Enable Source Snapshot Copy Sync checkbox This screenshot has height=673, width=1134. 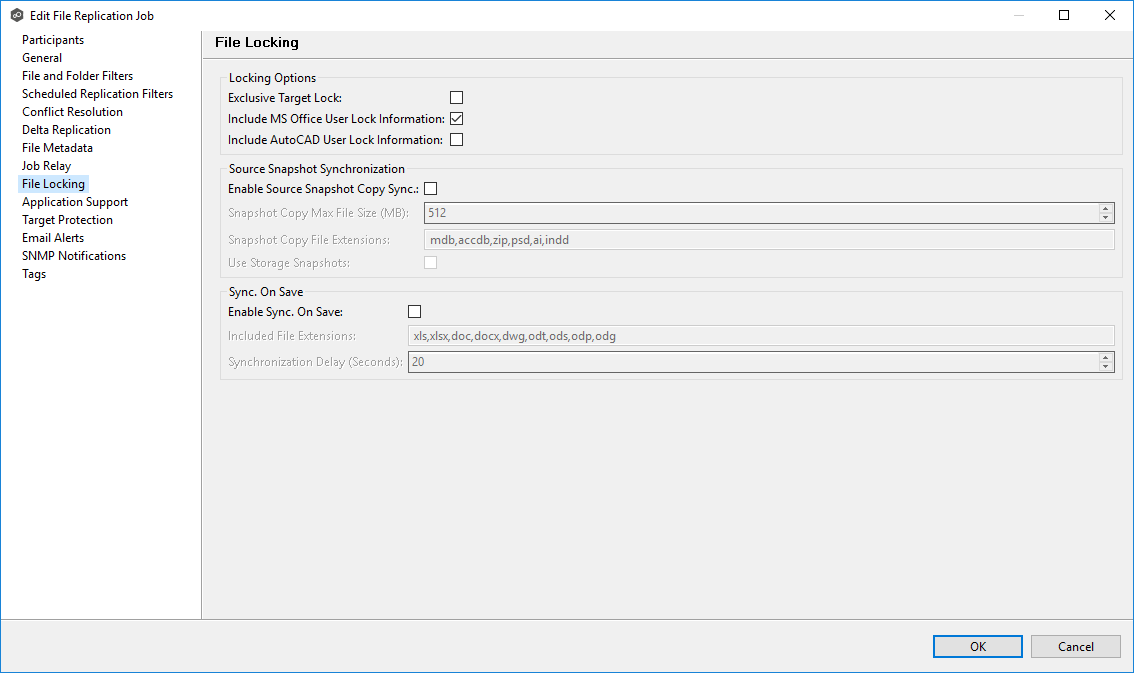[x=431, y=188]
